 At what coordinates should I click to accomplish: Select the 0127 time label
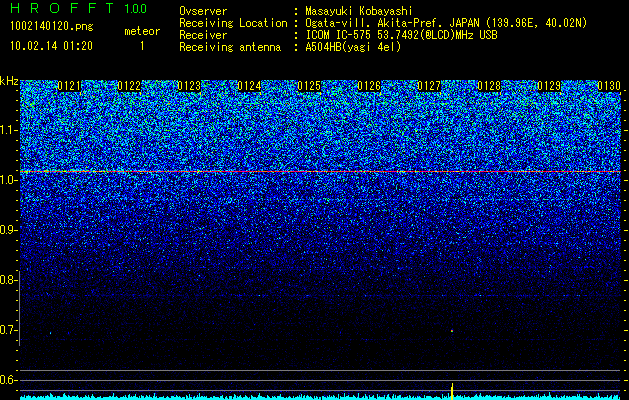[429, 86]
